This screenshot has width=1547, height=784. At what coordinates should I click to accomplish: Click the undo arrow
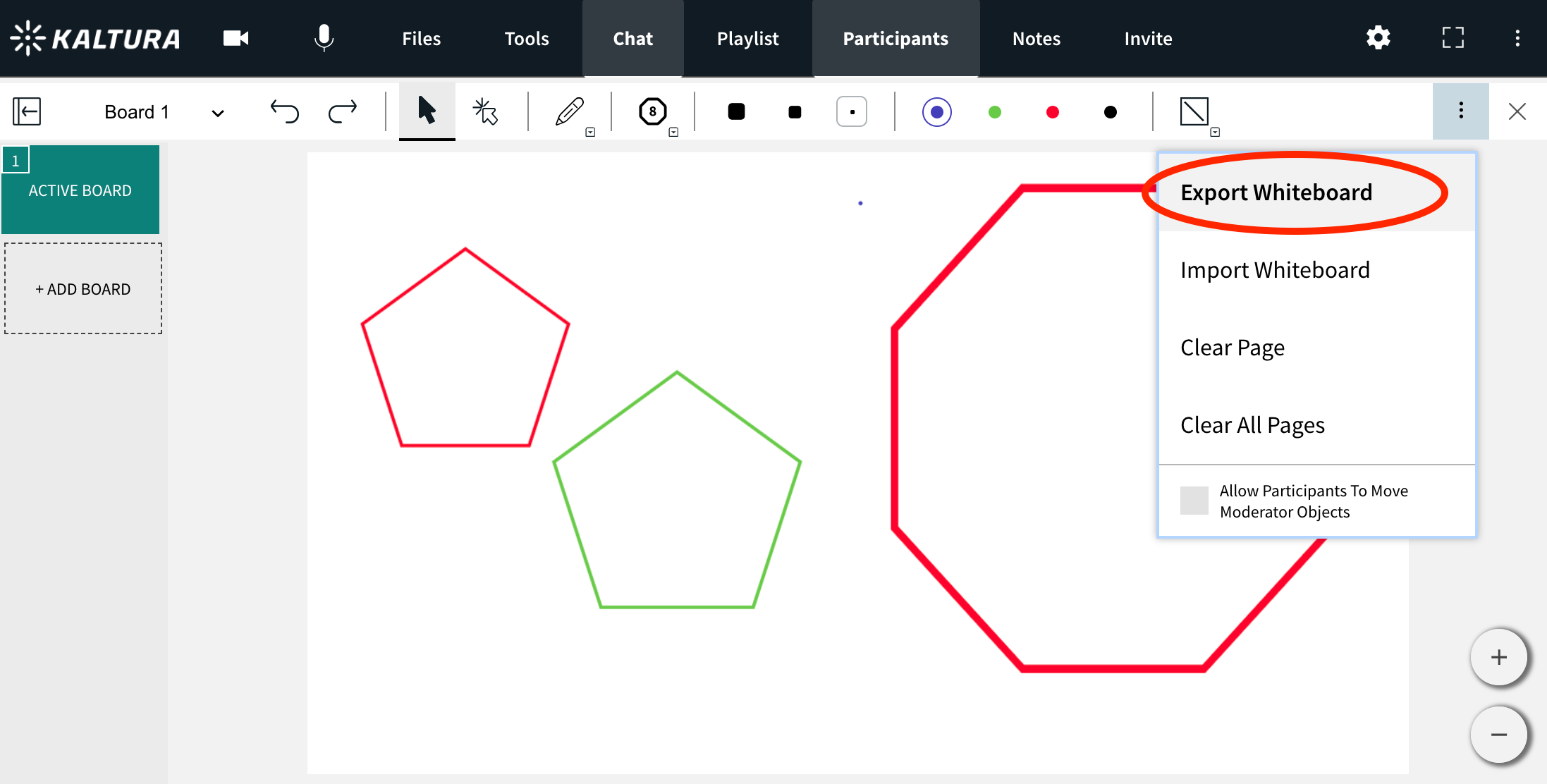pyautogui.click(x=285, y=111)
